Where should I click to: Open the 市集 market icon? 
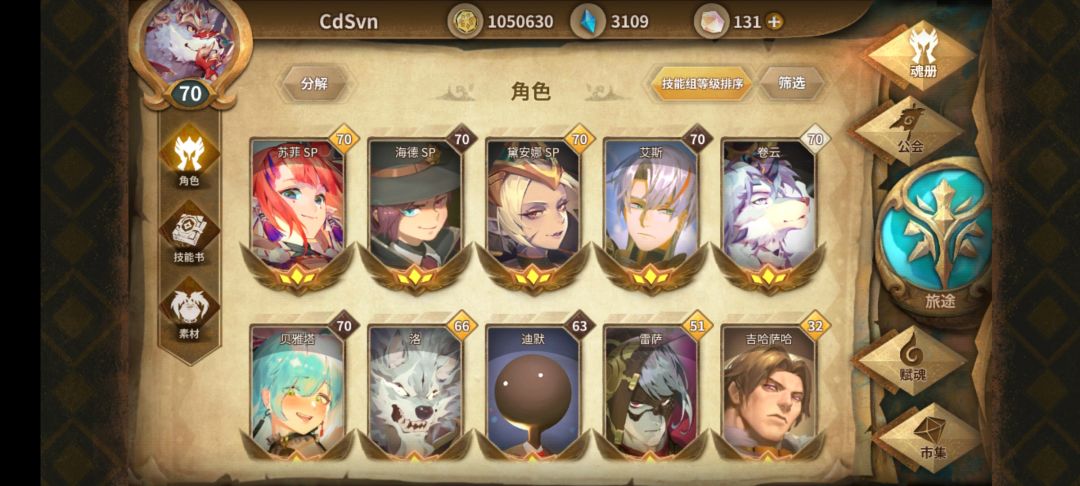pyautogui.click(x=927, y=436)
